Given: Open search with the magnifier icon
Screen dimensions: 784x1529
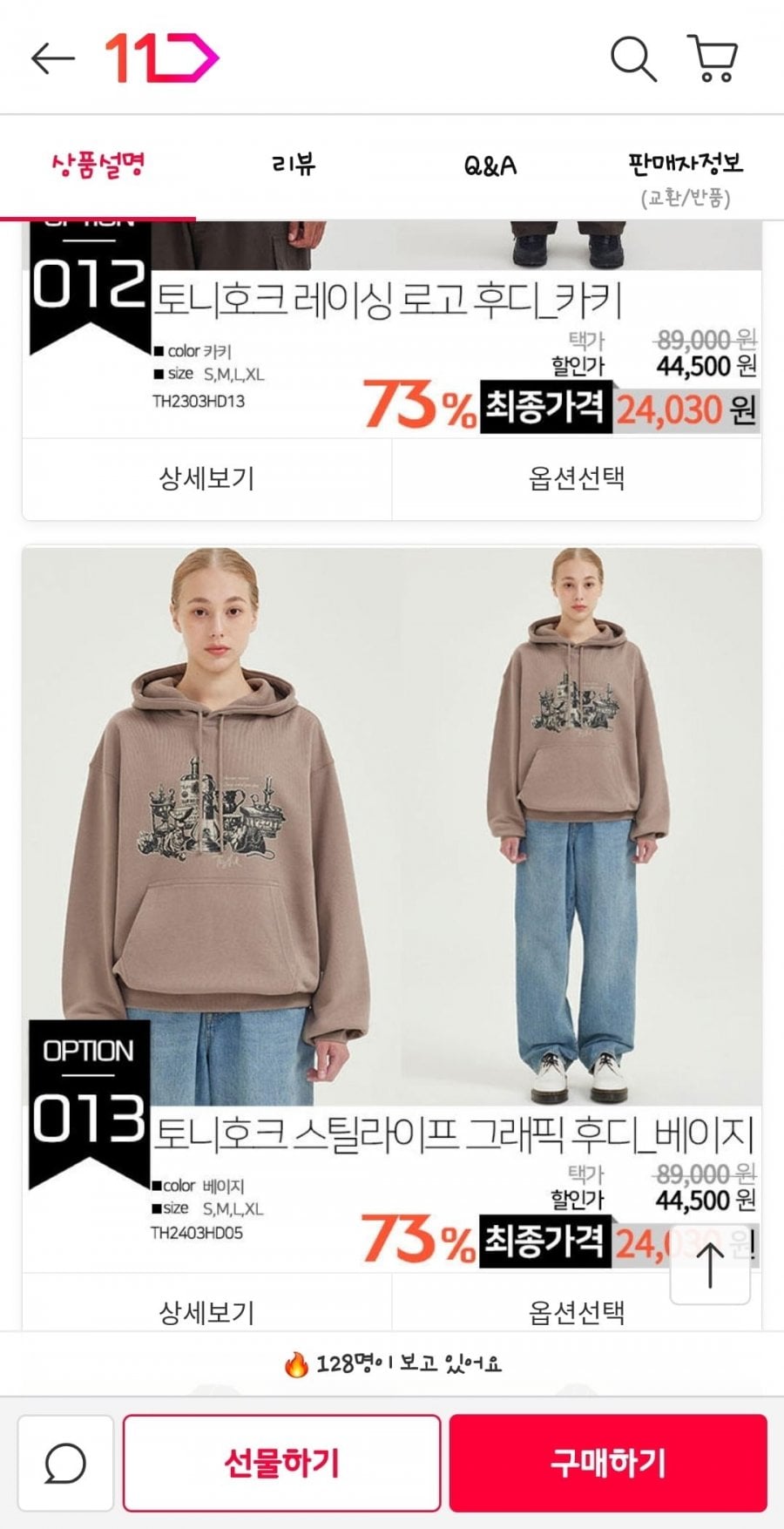Looking at the screenshot, I should tap(633, 59).
